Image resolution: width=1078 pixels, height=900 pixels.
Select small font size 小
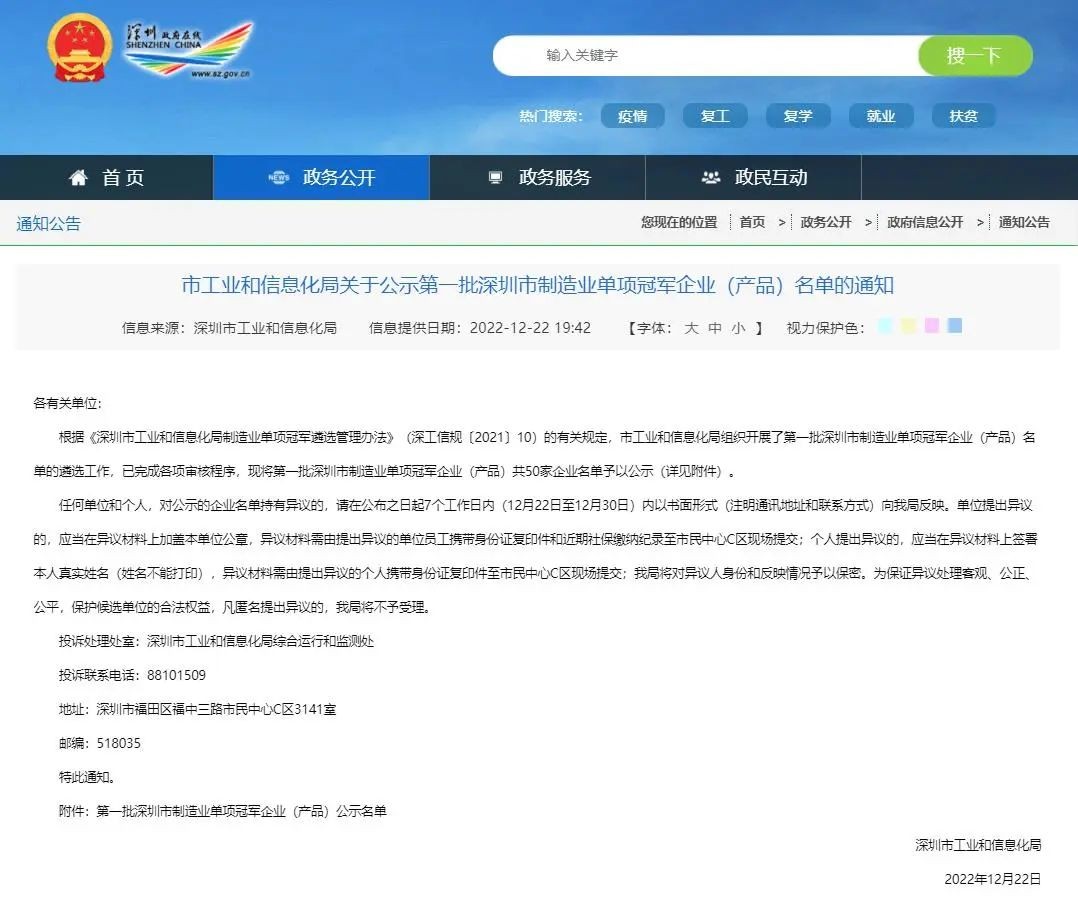point(737,328)
